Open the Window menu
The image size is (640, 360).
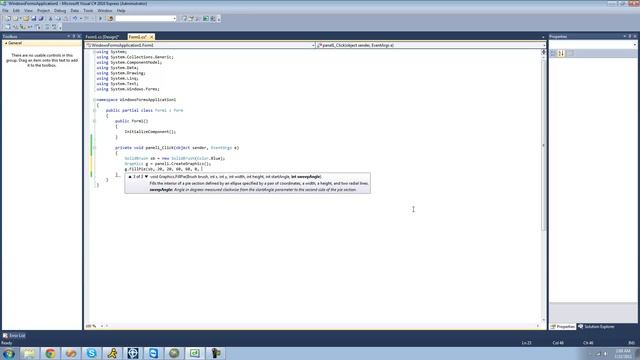pyautogui.click(x=104, y=11)
